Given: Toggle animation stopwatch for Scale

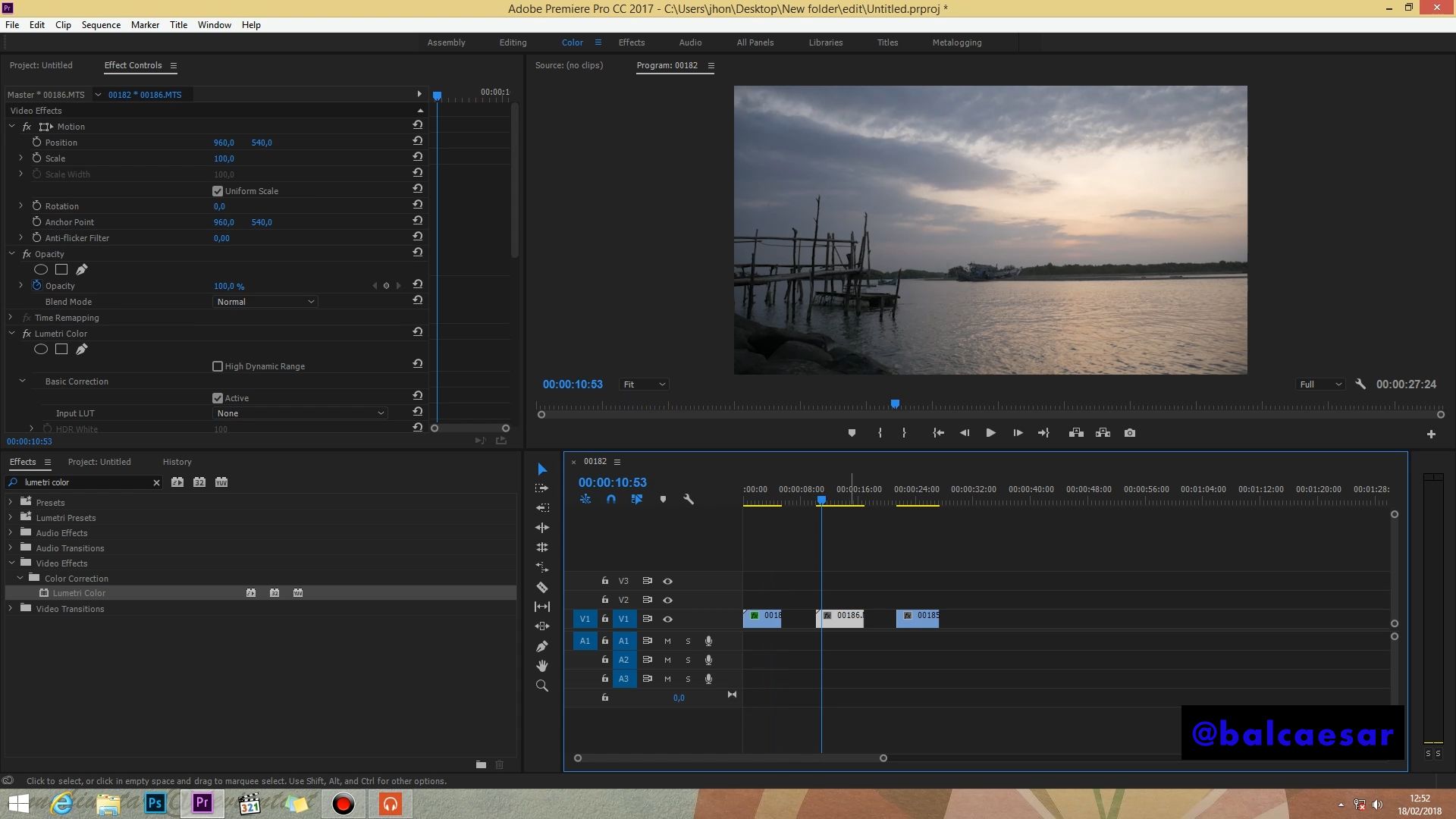Looking at the screenshot, I should [36, 158].
